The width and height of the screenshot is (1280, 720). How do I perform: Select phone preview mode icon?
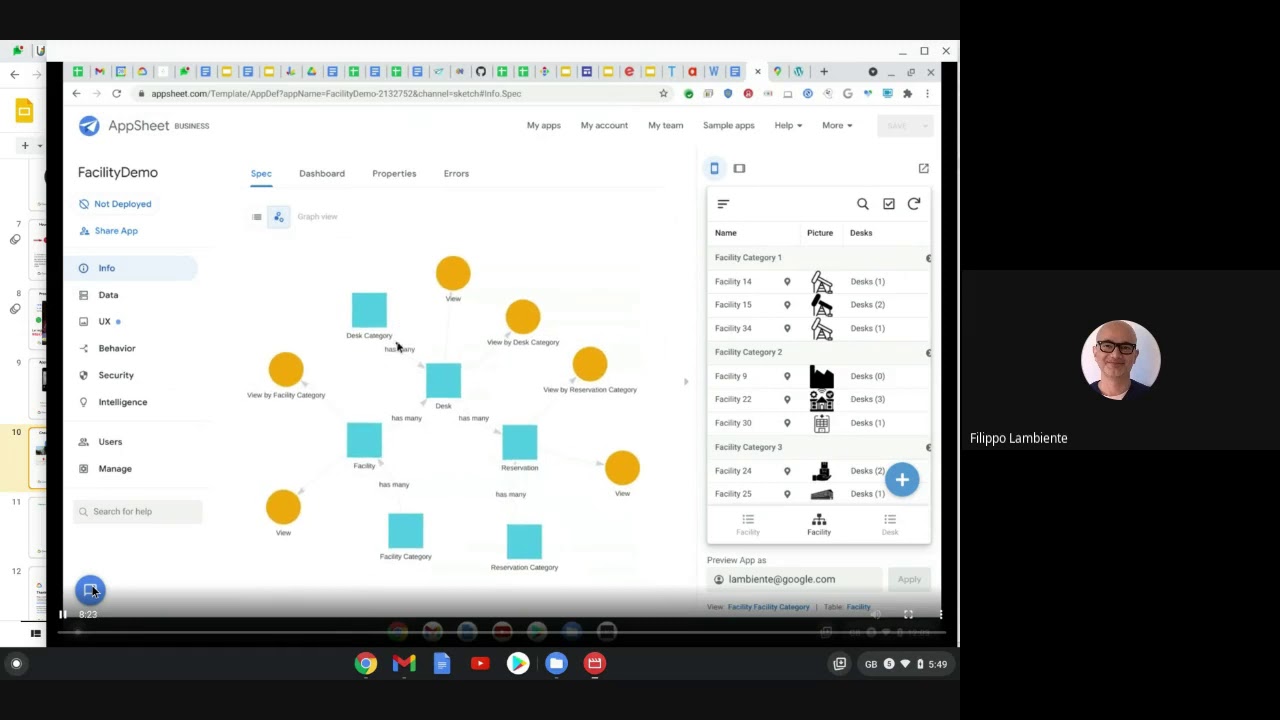[714, 169]
